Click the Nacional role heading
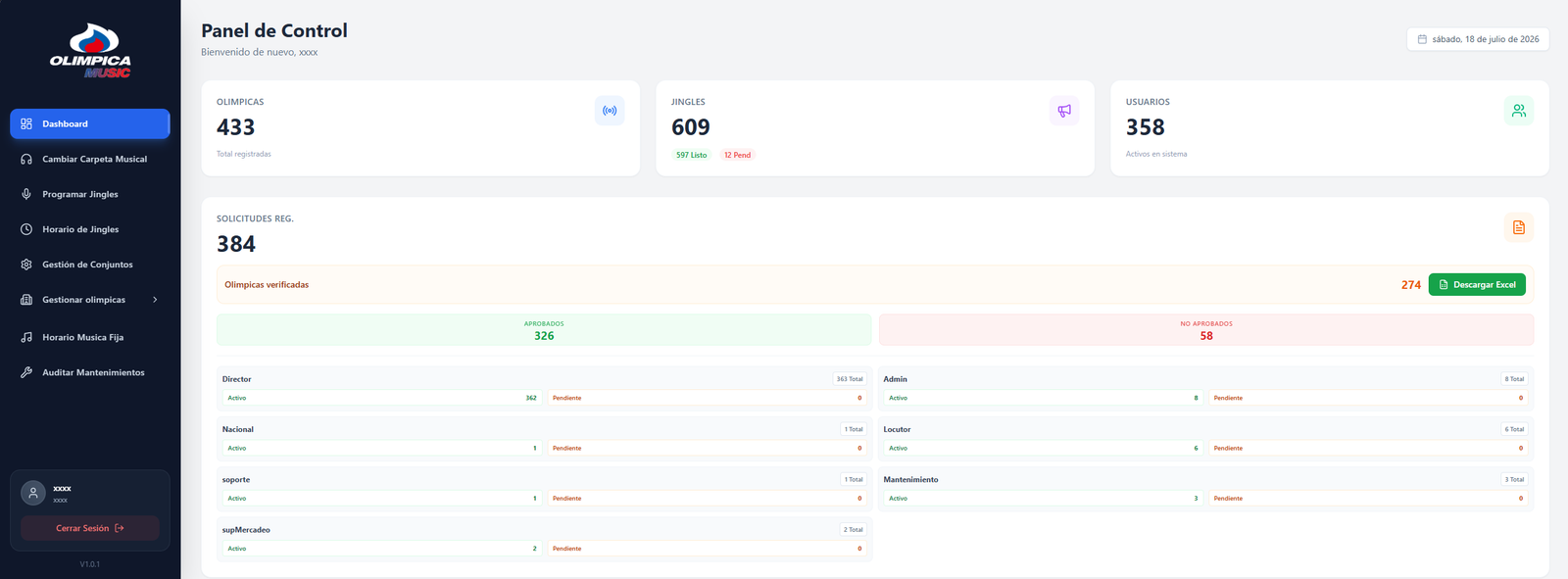Screen dimensions: 1568x579 238,430
